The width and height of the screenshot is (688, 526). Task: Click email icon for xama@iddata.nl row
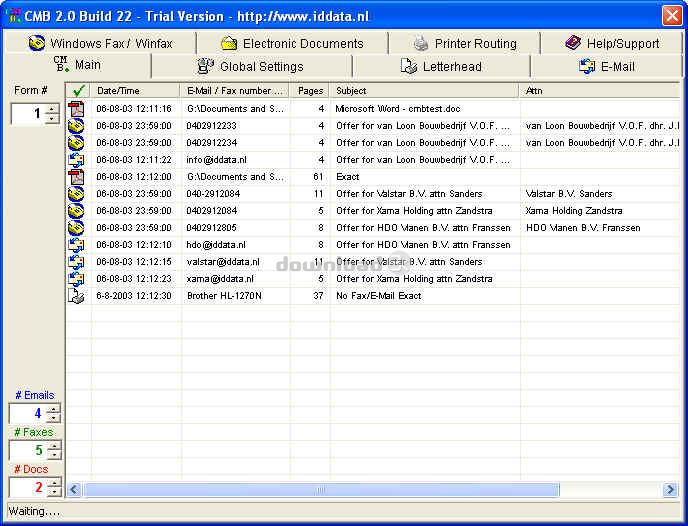coord(76,279)
